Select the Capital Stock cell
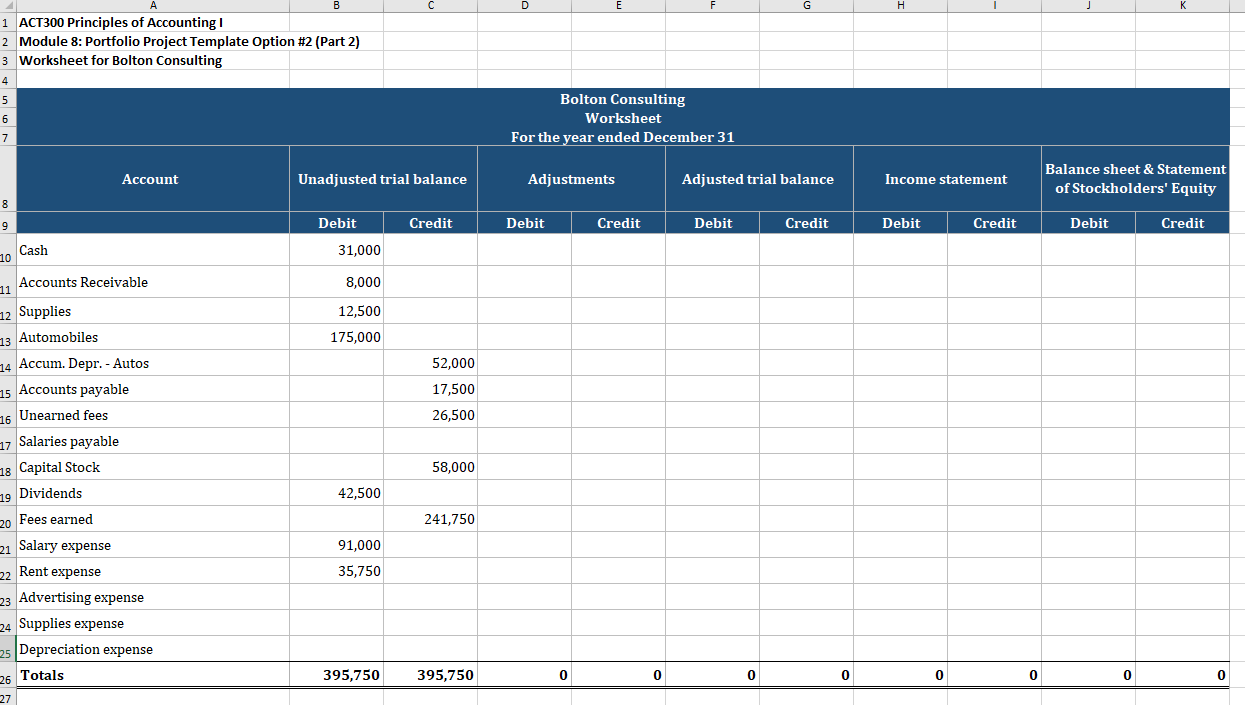The image size is (1245, 705). coord(152,467)
